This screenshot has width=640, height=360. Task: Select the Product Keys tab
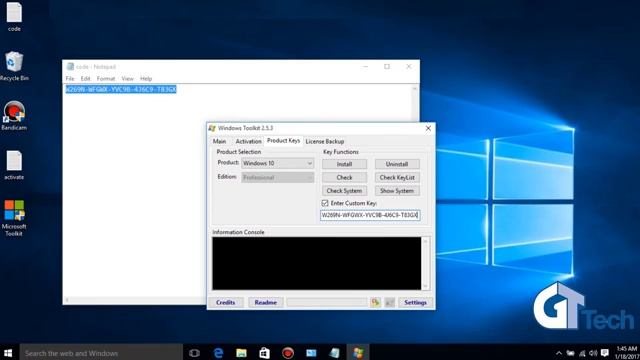283,140
